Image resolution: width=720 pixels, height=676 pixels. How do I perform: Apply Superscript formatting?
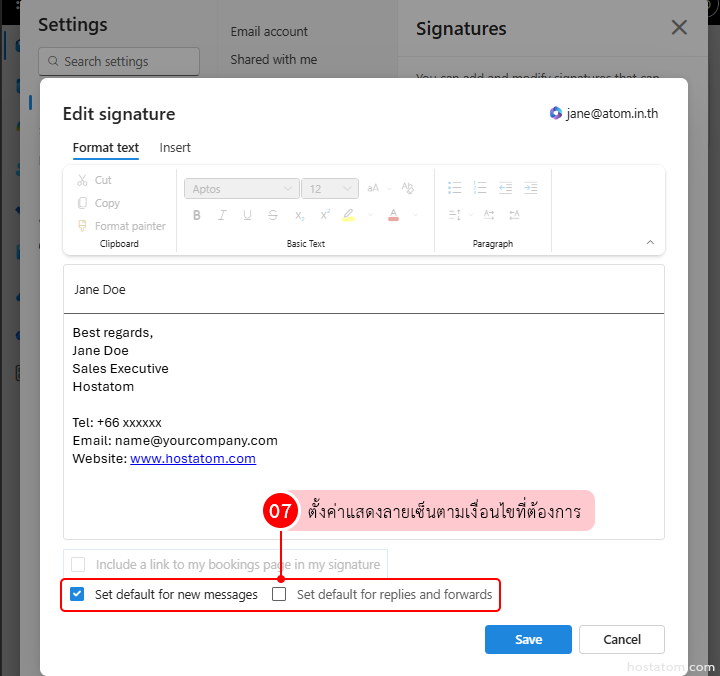325,214
